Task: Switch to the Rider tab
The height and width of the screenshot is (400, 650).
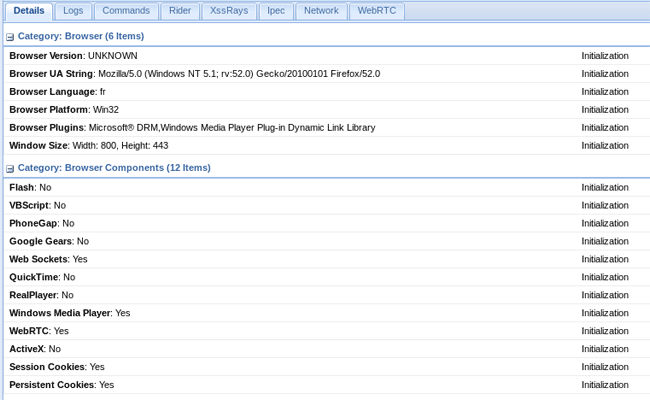Action: (180, 11)
